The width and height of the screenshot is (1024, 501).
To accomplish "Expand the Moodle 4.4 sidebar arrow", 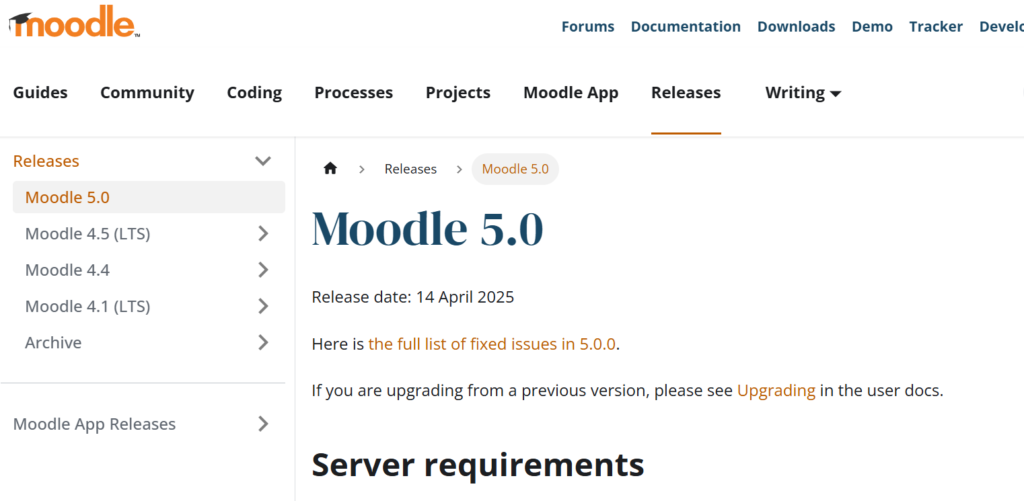I will point(263,270).
